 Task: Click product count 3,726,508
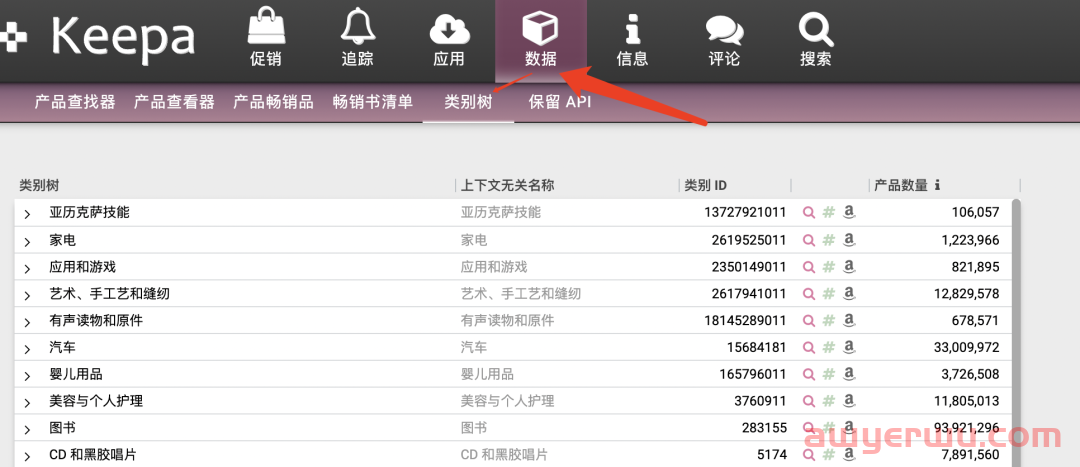[x=970, y=374]
